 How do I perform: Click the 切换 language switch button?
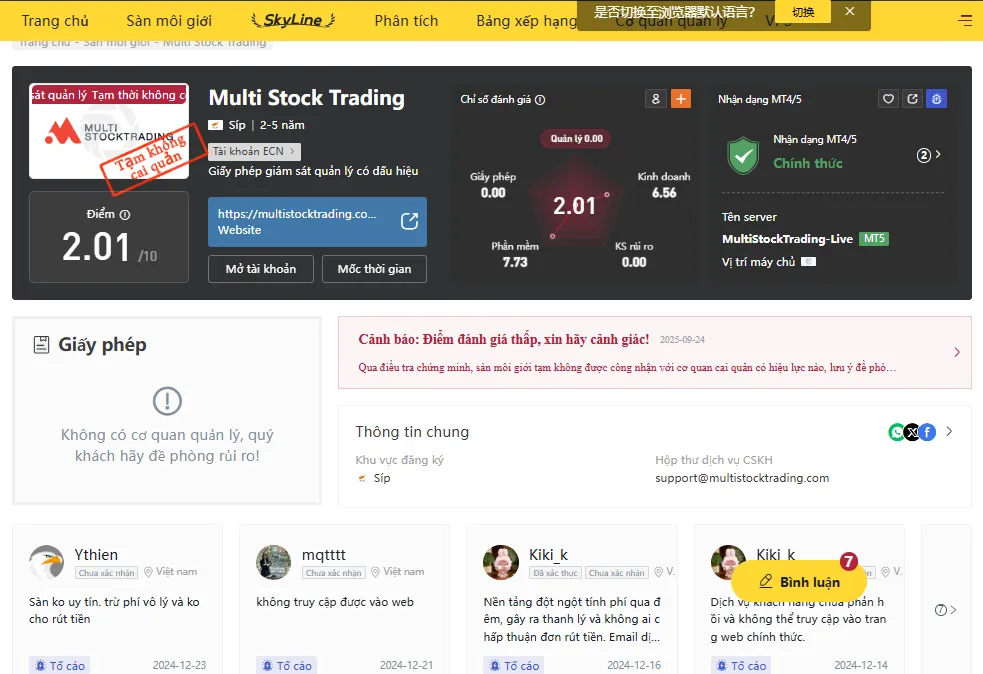point(803,12)
